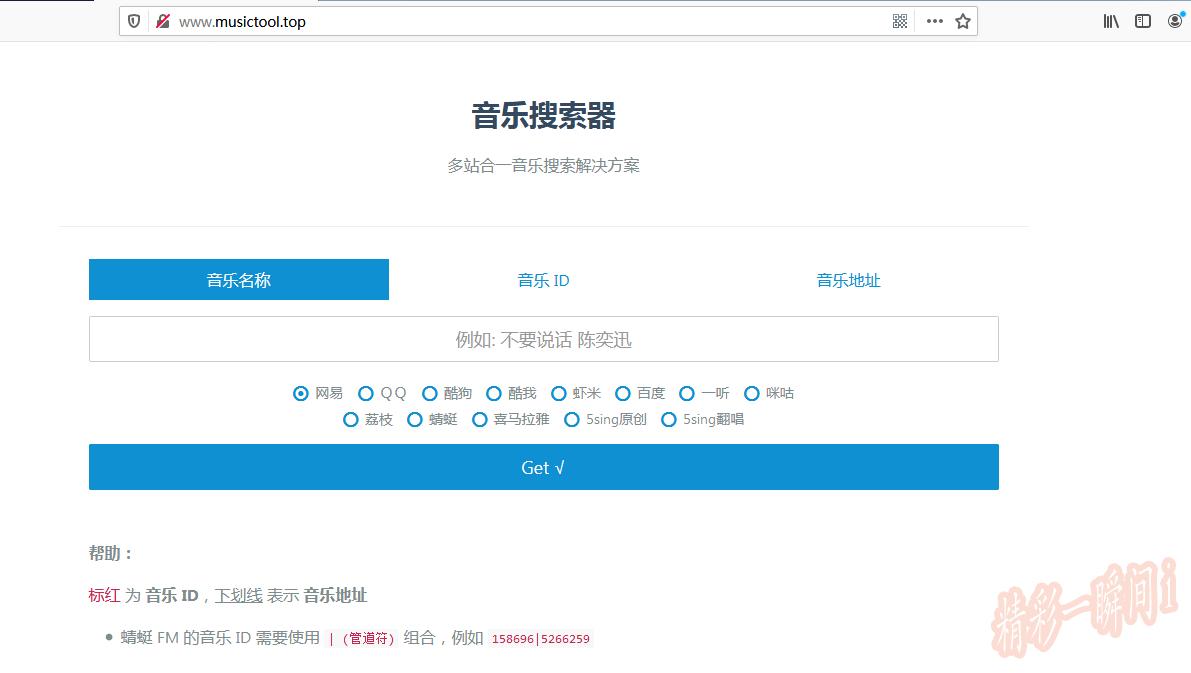1191x673 pixels.
Task: Choose the 酷狗 radio button
Action: (x=430, y=393)
